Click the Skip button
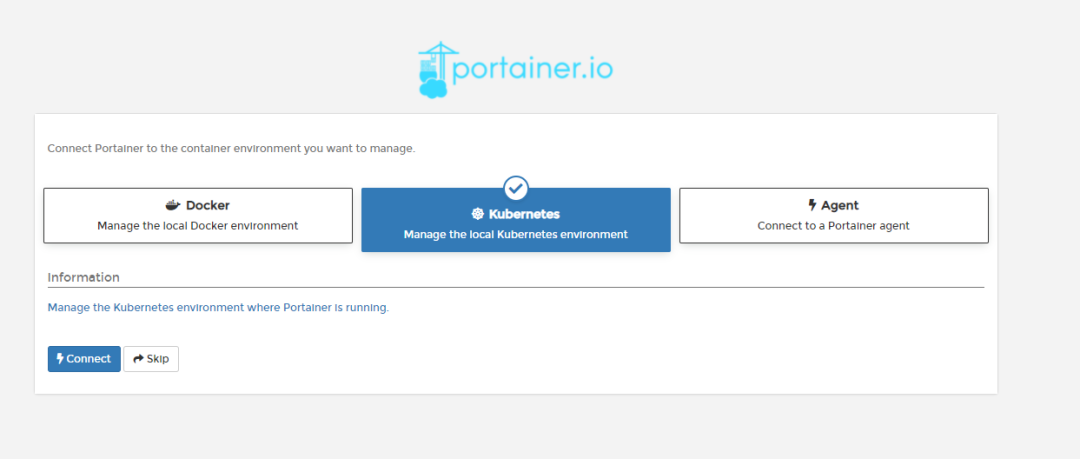Image resolution: width=1080 pixels, height=459 pixels. [x=151, y=359]
